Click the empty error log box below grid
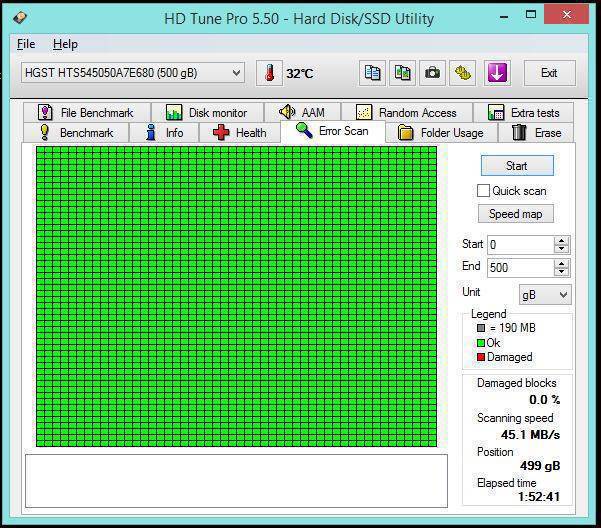This screenshot has height=528, width=601. [x=236, y=480]
